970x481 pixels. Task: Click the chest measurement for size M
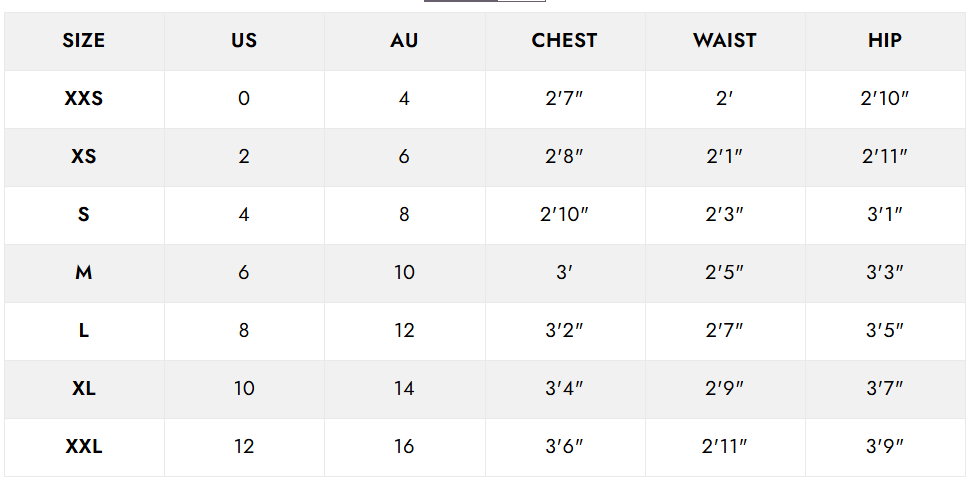[x=564, y=273]
